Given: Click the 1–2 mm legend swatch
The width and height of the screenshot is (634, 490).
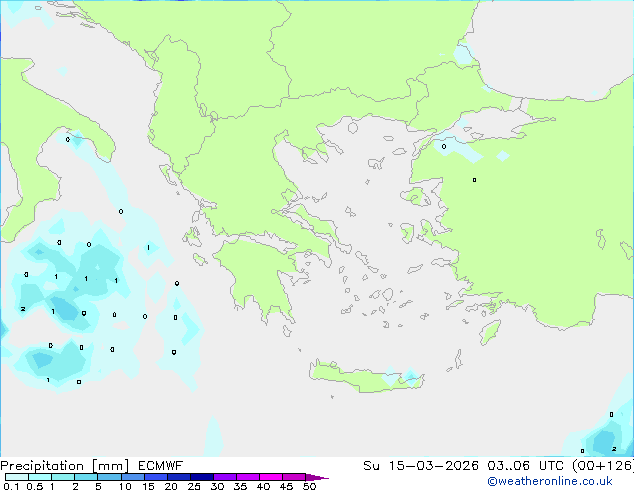Looking at the screenshot, I should tap(63, 477).
